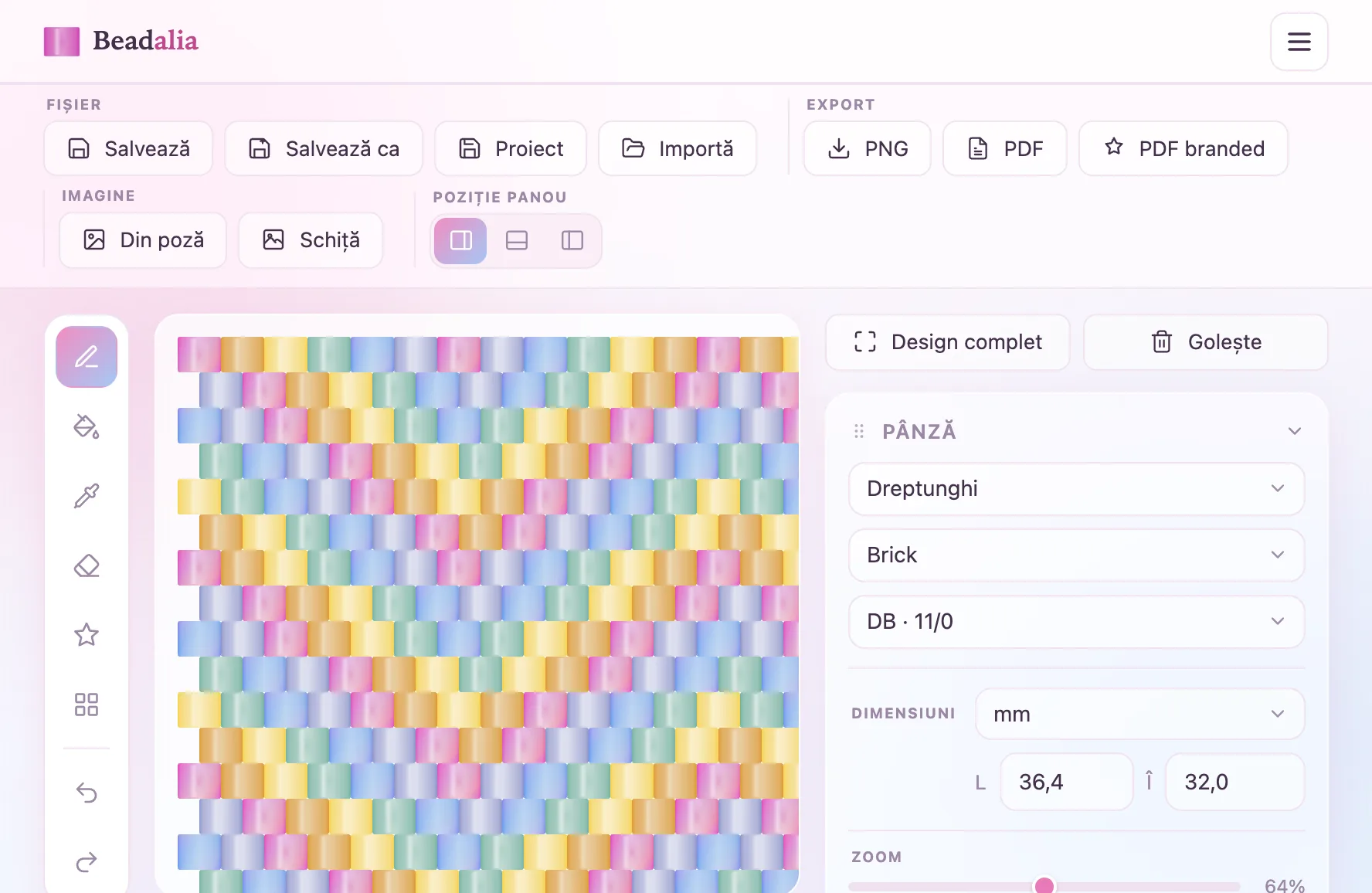Collapse the PÂNZĂ panel section
Viewport: 1372px width, 893px height.
tap(1295, 431)
